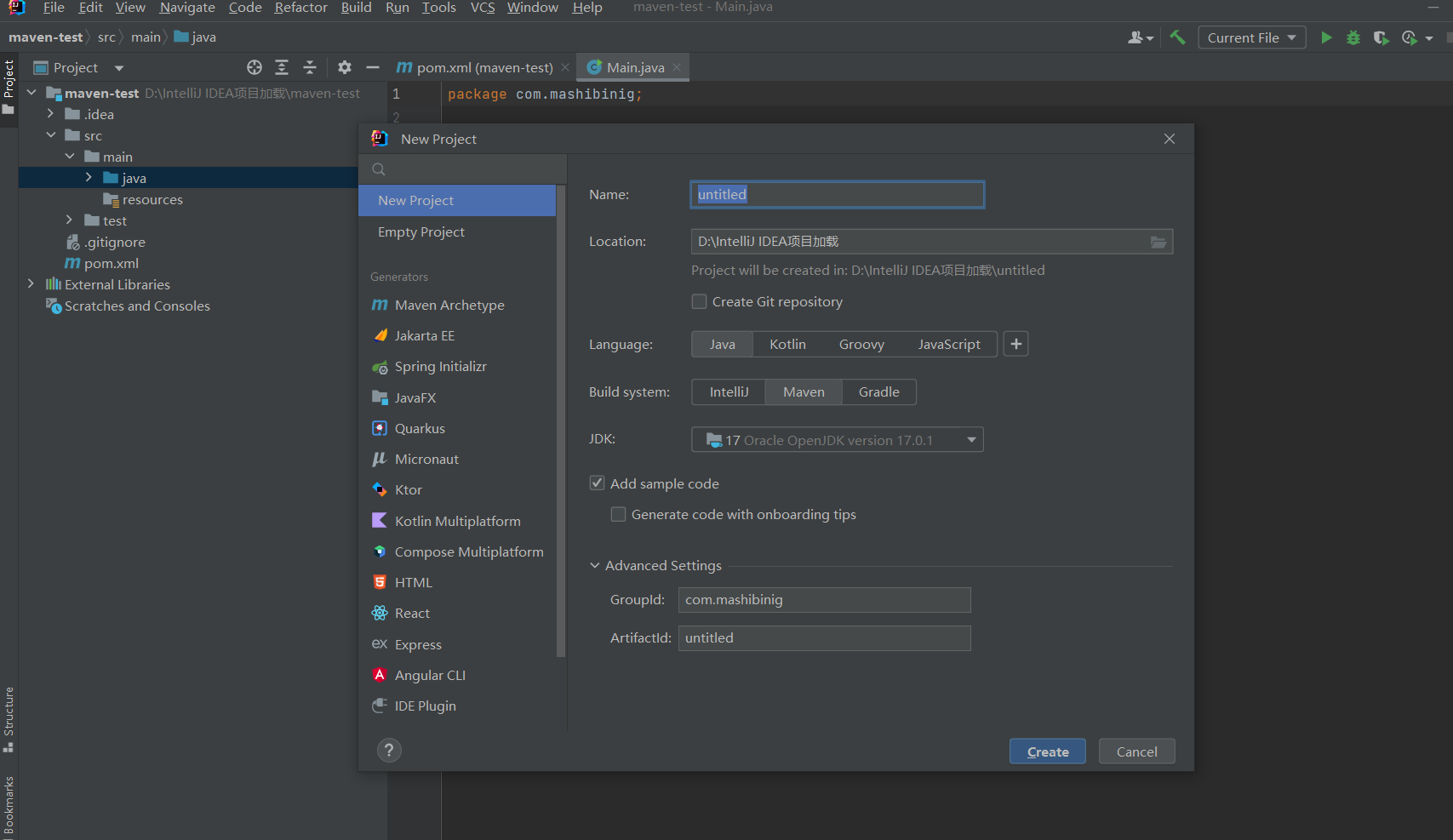Start debugging with the bug icon
Image resolution: width=1453 pixels, height=840 pixels.
[1353, 37]
